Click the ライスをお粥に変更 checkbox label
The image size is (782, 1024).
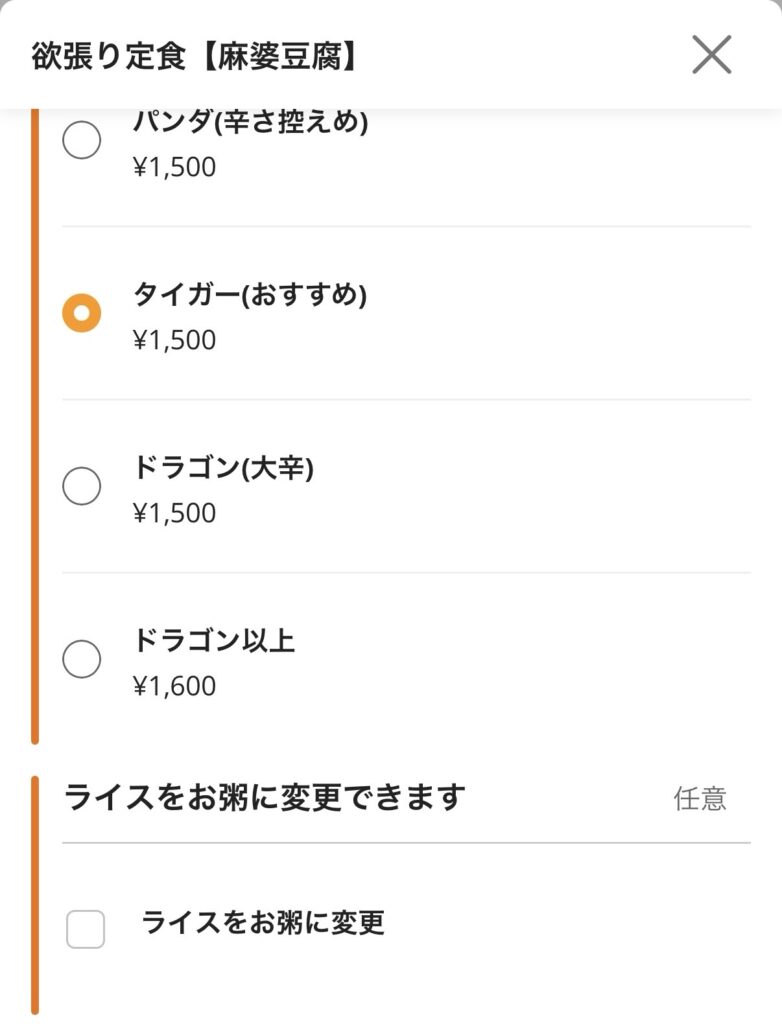pos(263,922)
